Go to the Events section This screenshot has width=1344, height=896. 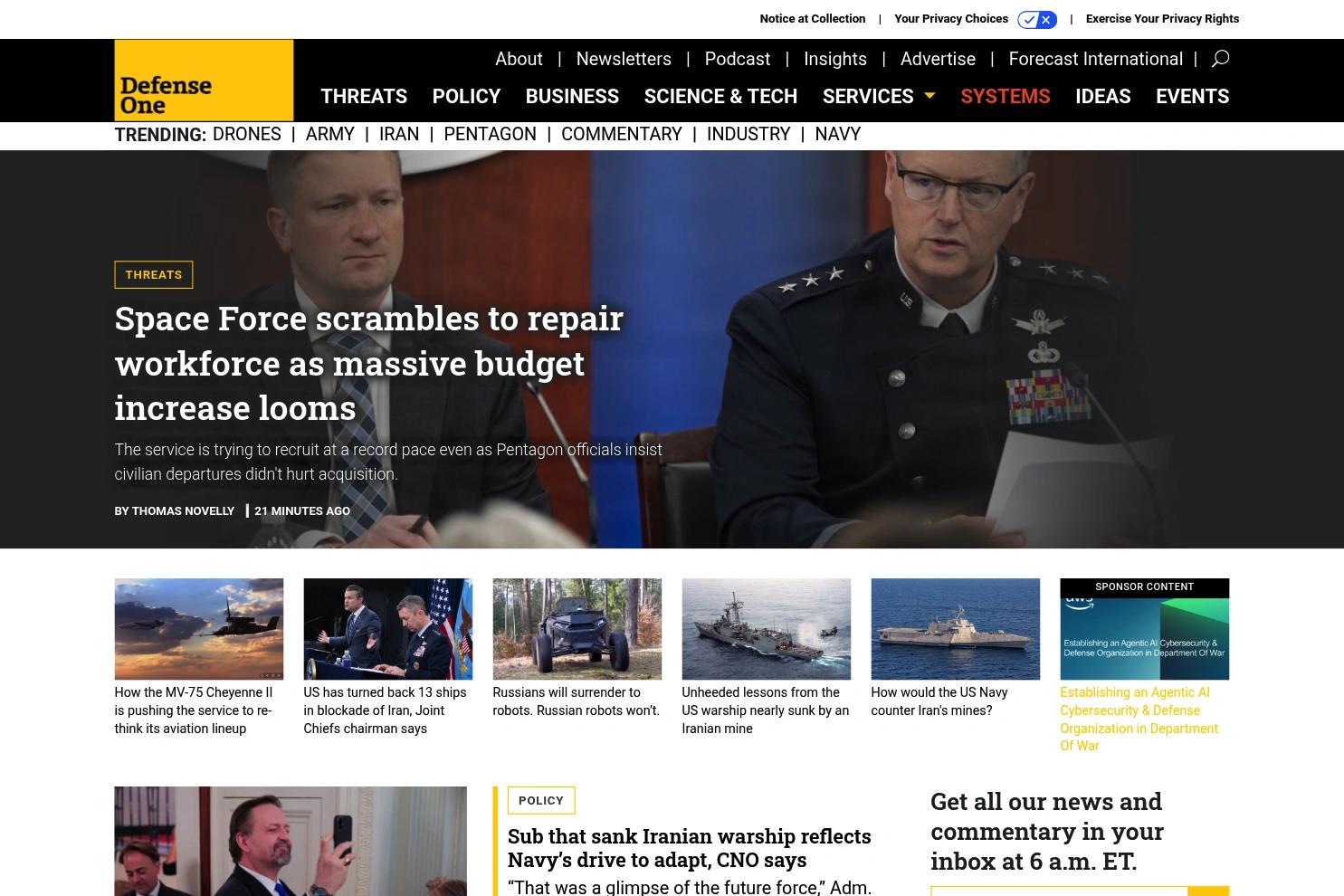click(1192, 96)
